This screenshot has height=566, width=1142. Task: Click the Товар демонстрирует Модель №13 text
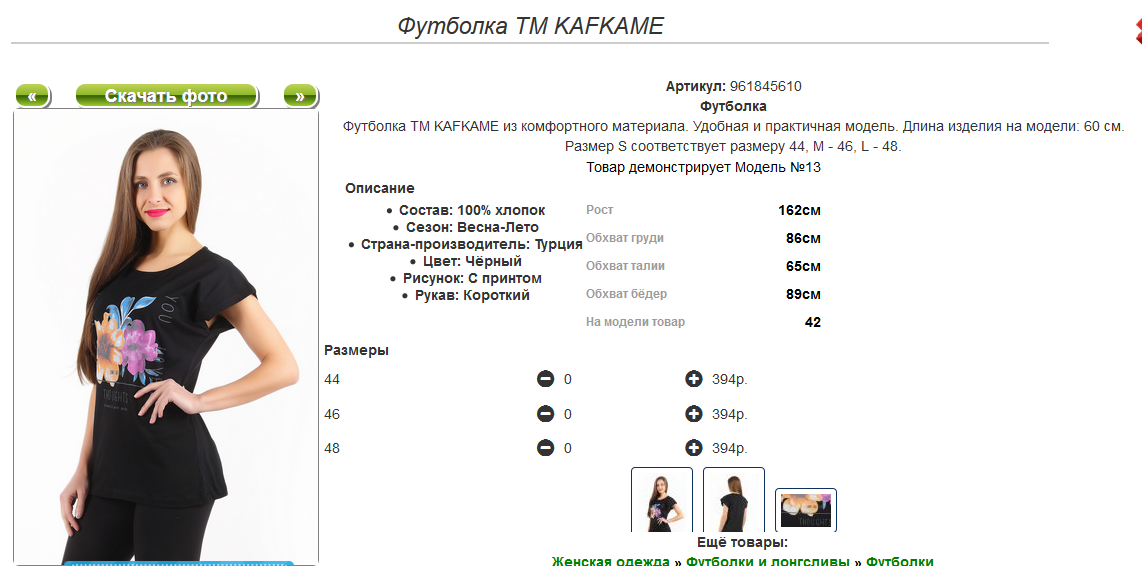coord(704,168)
